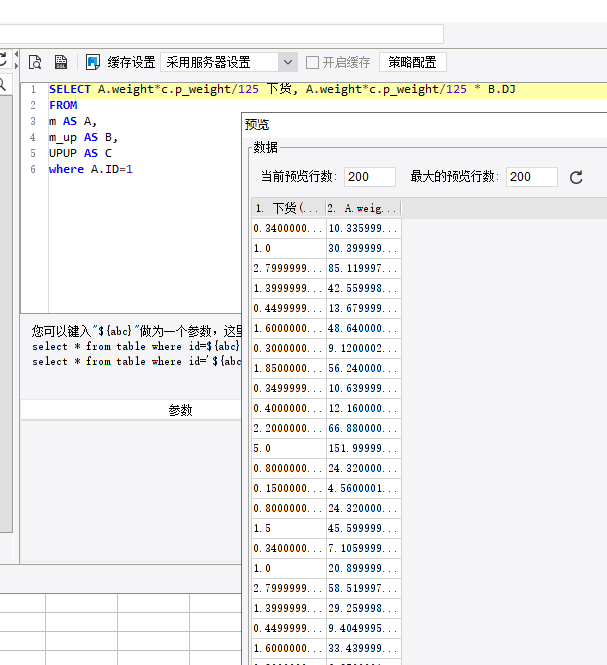
Task: Click cell 10.335999... in preview table
Action: 364,228
